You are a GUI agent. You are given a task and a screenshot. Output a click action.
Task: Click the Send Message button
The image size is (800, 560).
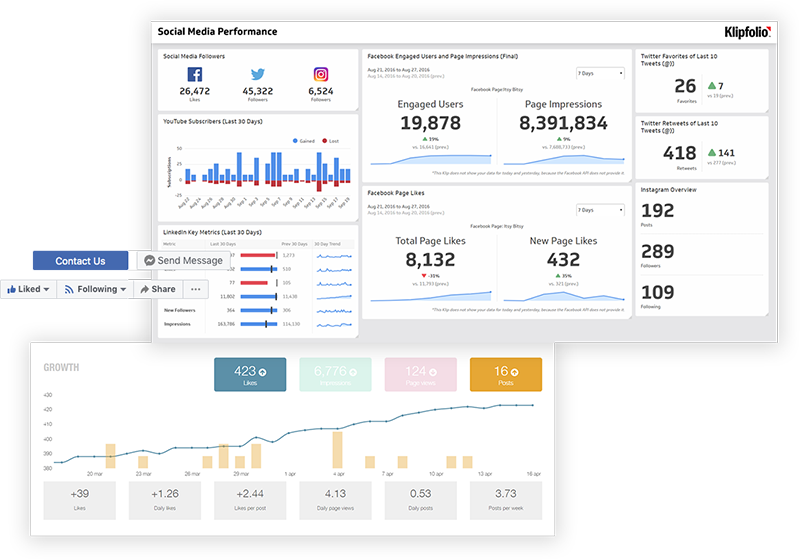click(183, 260)
